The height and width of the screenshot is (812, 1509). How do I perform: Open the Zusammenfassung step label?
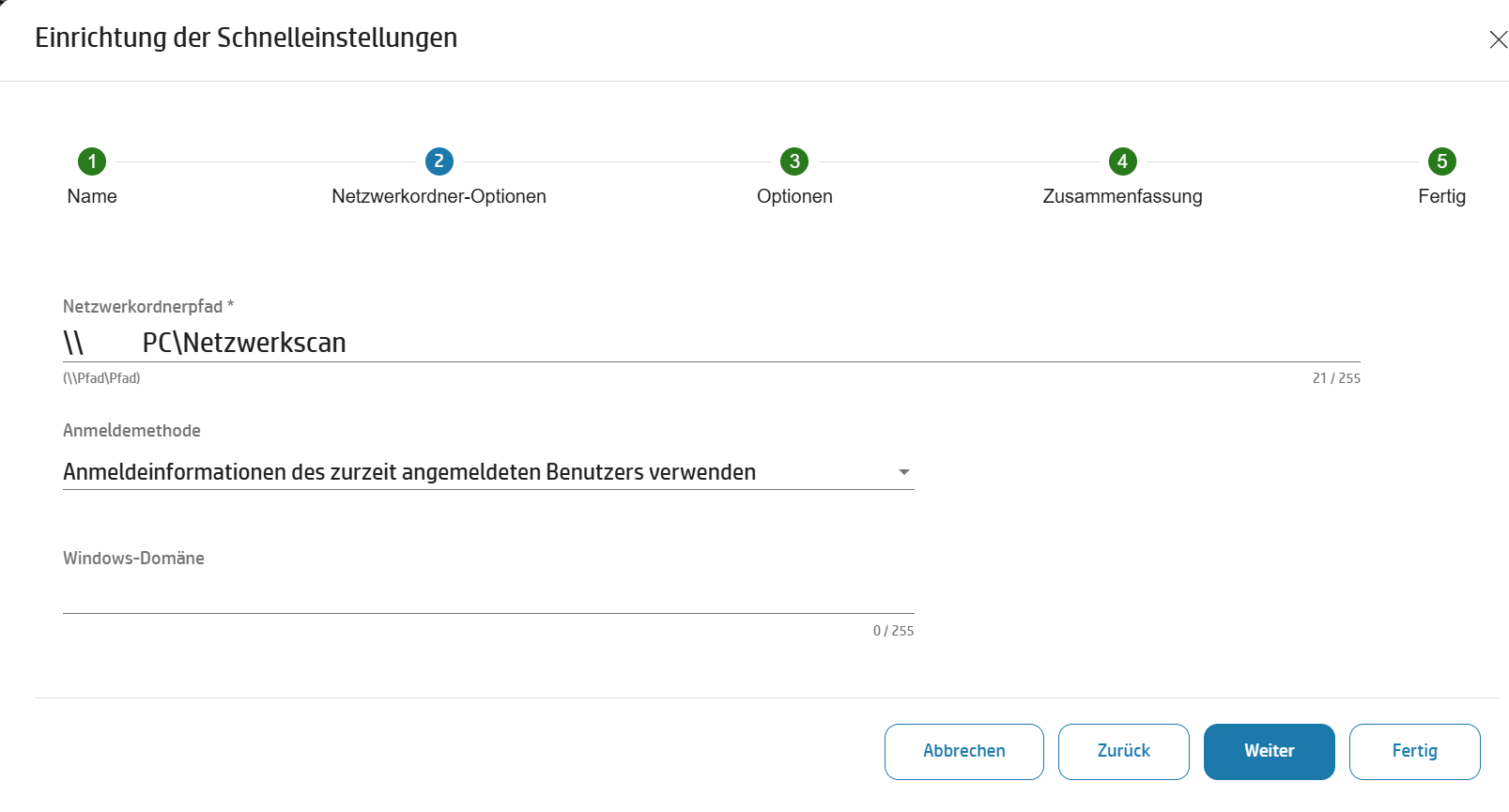1122,196
